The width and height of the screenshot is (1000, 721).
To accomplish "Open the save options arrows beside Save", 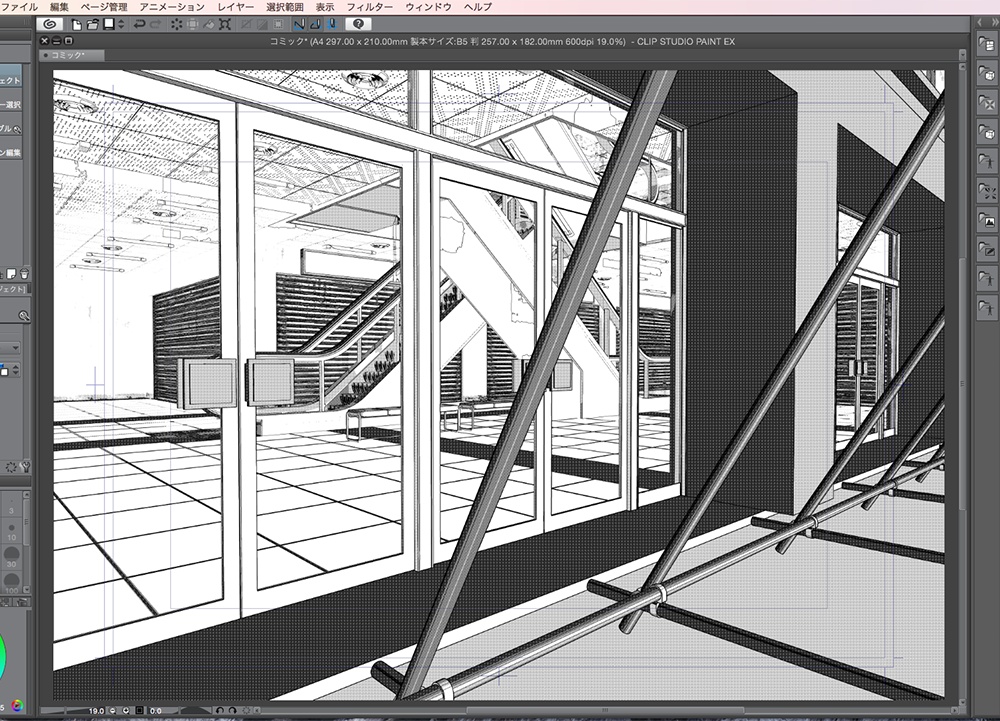I will (121, 24).
